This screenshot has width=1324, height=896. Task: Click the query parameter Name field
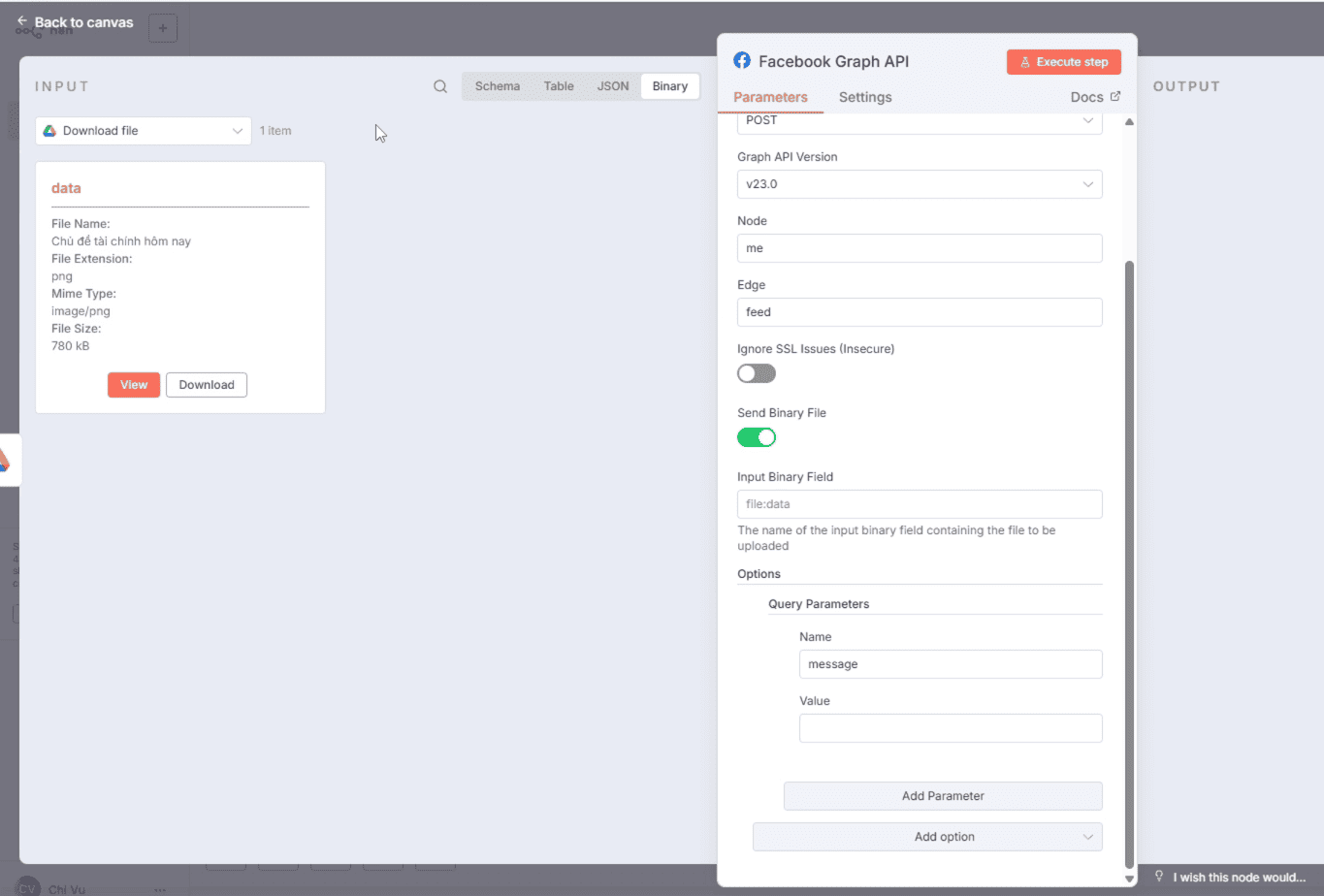coord(951,664)
